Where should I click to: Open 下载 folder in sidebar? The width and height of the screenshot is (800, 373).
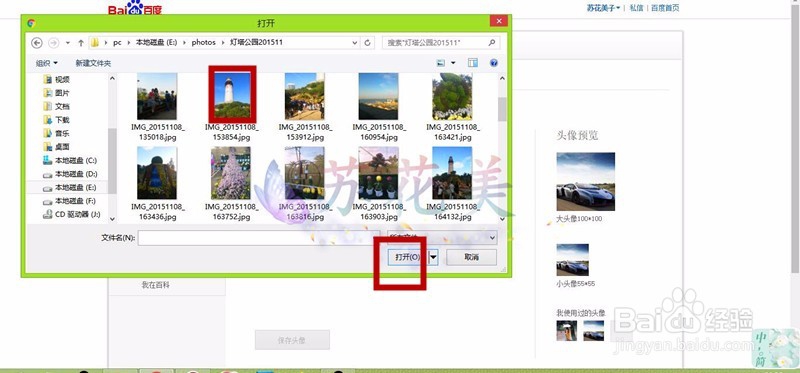coord(57,120)
